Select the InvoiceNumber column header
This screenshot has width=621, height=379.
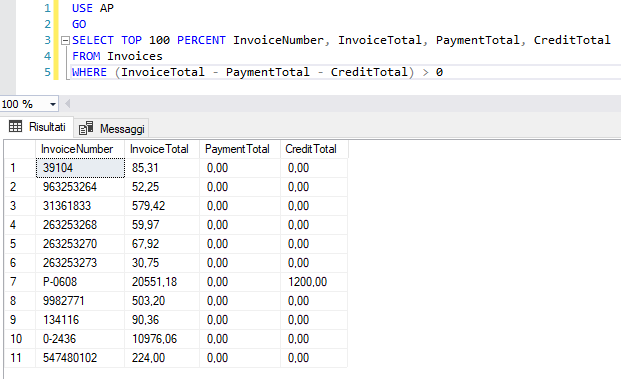click(x=80, y=149)
